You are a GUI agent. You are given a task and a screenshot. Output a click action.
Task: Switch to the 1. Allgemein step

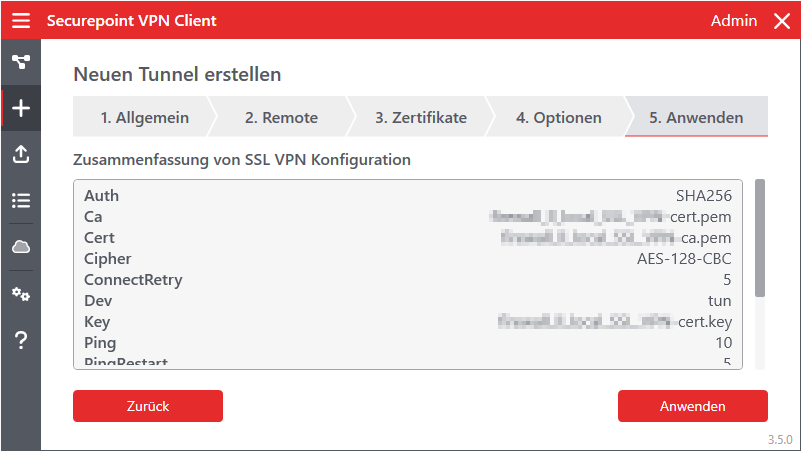pos(144,117)
